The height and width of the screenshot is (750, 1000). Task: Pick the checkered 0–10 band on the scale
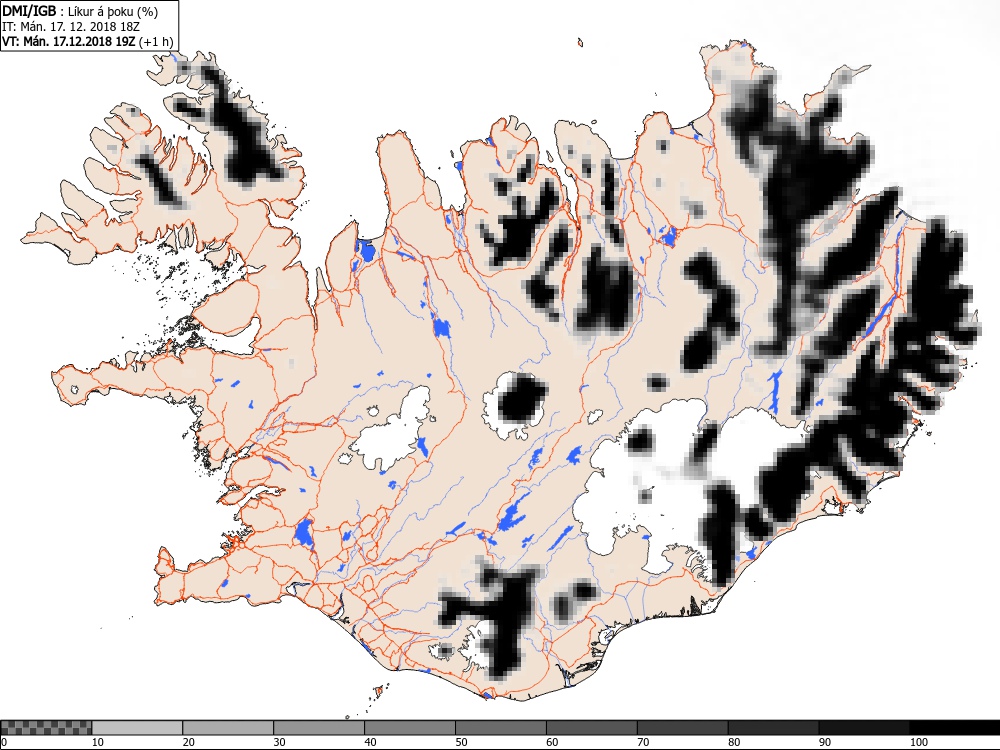(x=47, y=728)
